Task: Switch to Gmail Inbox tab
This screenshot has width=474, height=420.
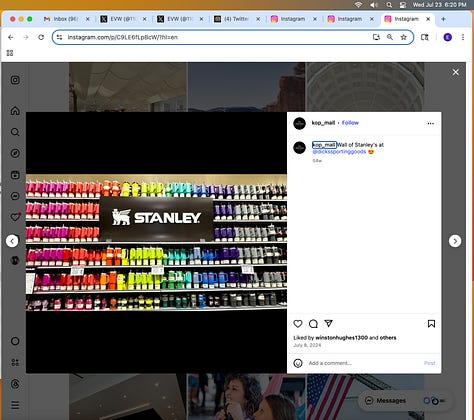Action: (x=67, y=19)
